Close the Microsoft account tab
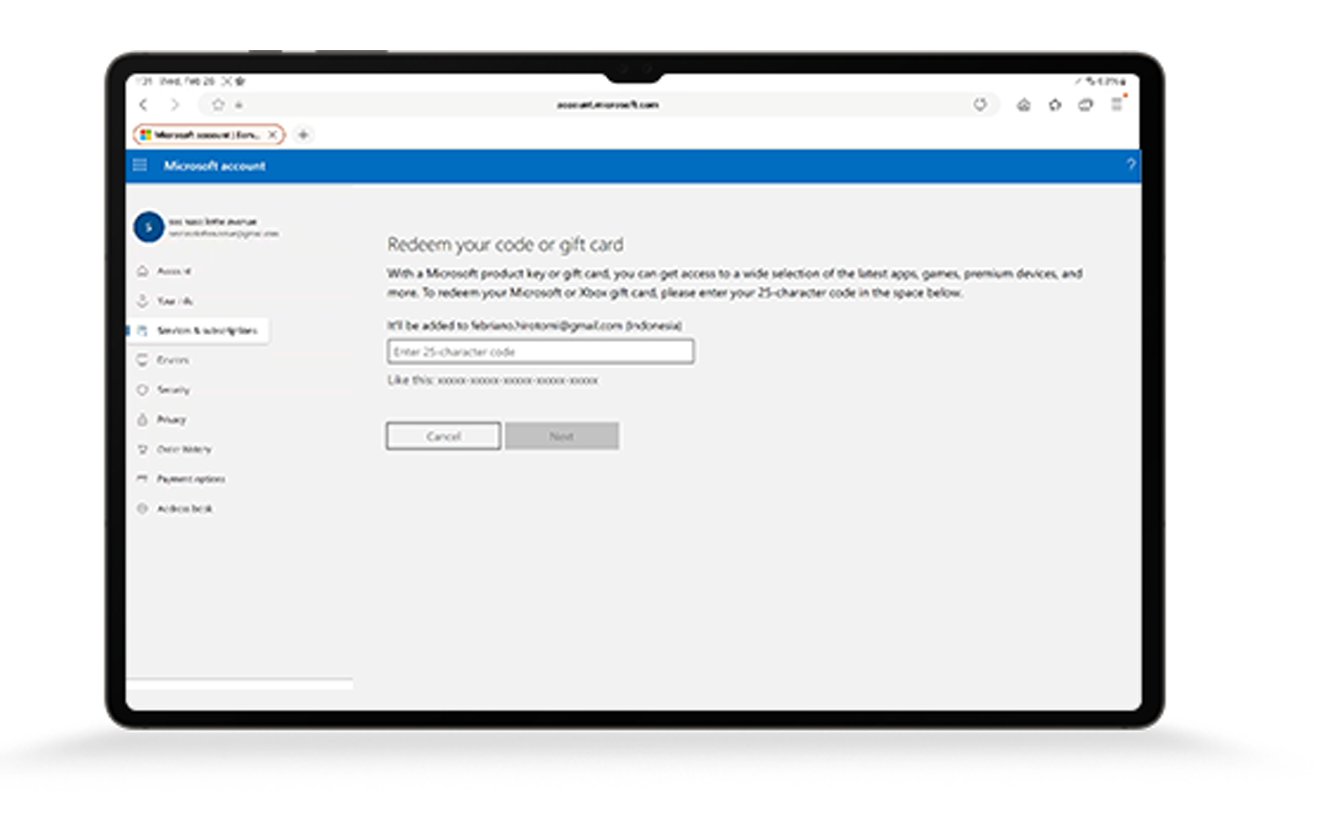Viewport: 1320px width, 840px height. coord(272,135)
